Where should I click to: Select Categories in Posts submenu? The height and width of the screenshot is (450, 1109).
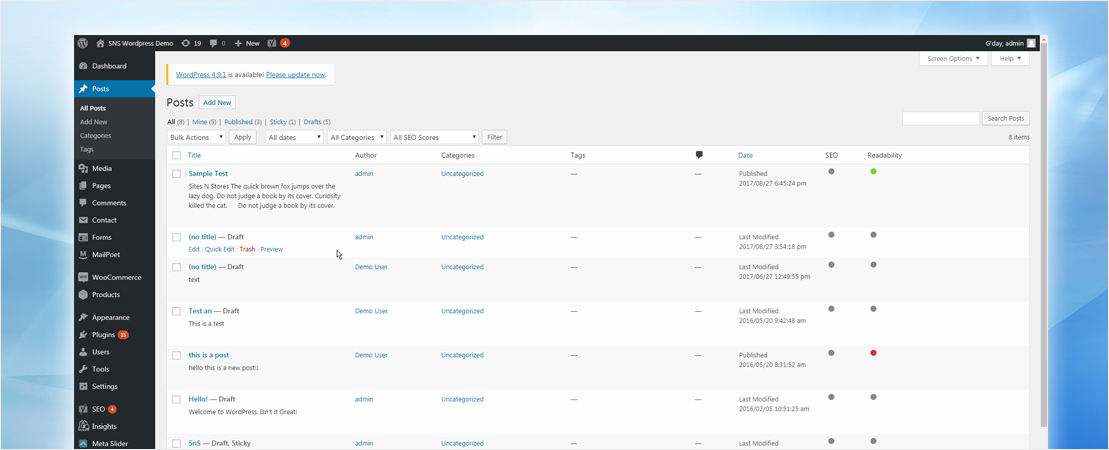point(95,136)
